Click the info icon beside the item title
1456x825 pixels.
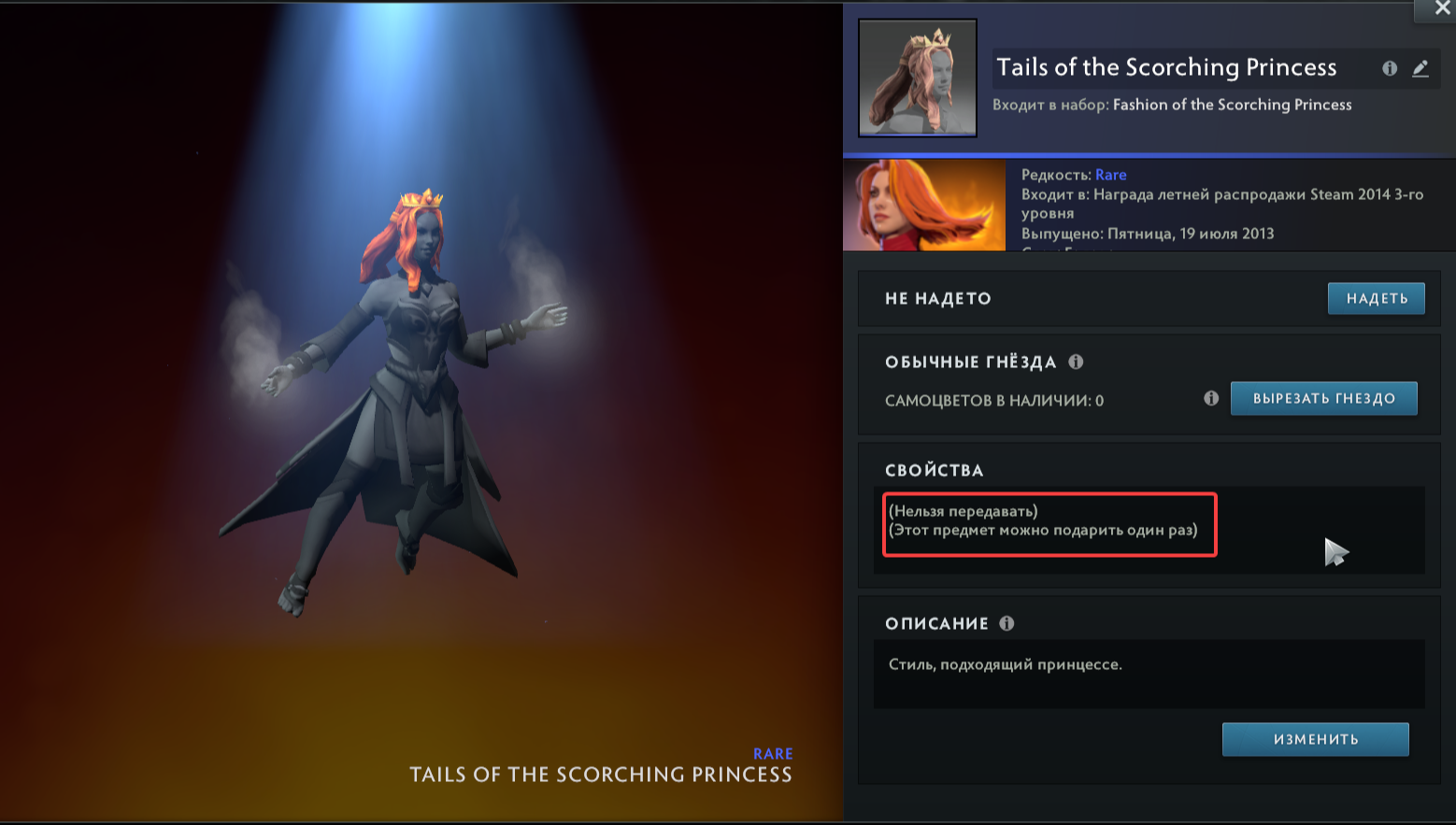[1390, 68]
